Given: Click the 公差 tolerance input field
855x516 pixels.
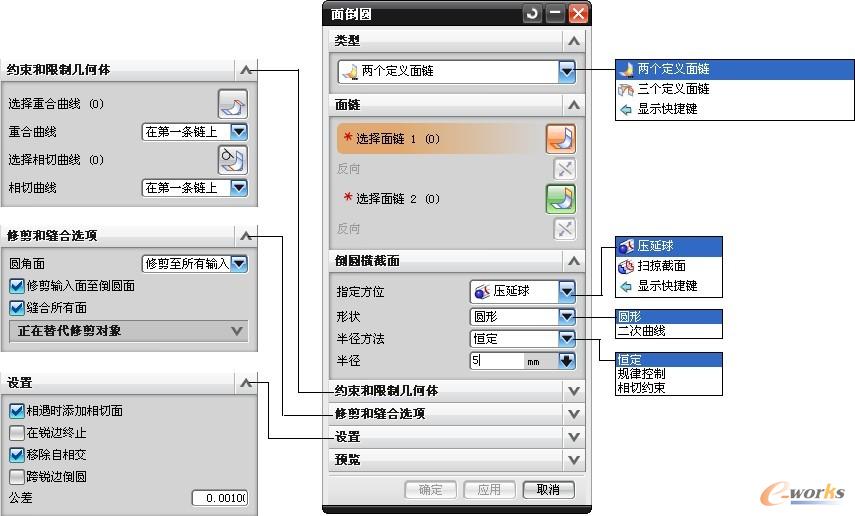Looking at the screenshot, I should tap(219, 498).
